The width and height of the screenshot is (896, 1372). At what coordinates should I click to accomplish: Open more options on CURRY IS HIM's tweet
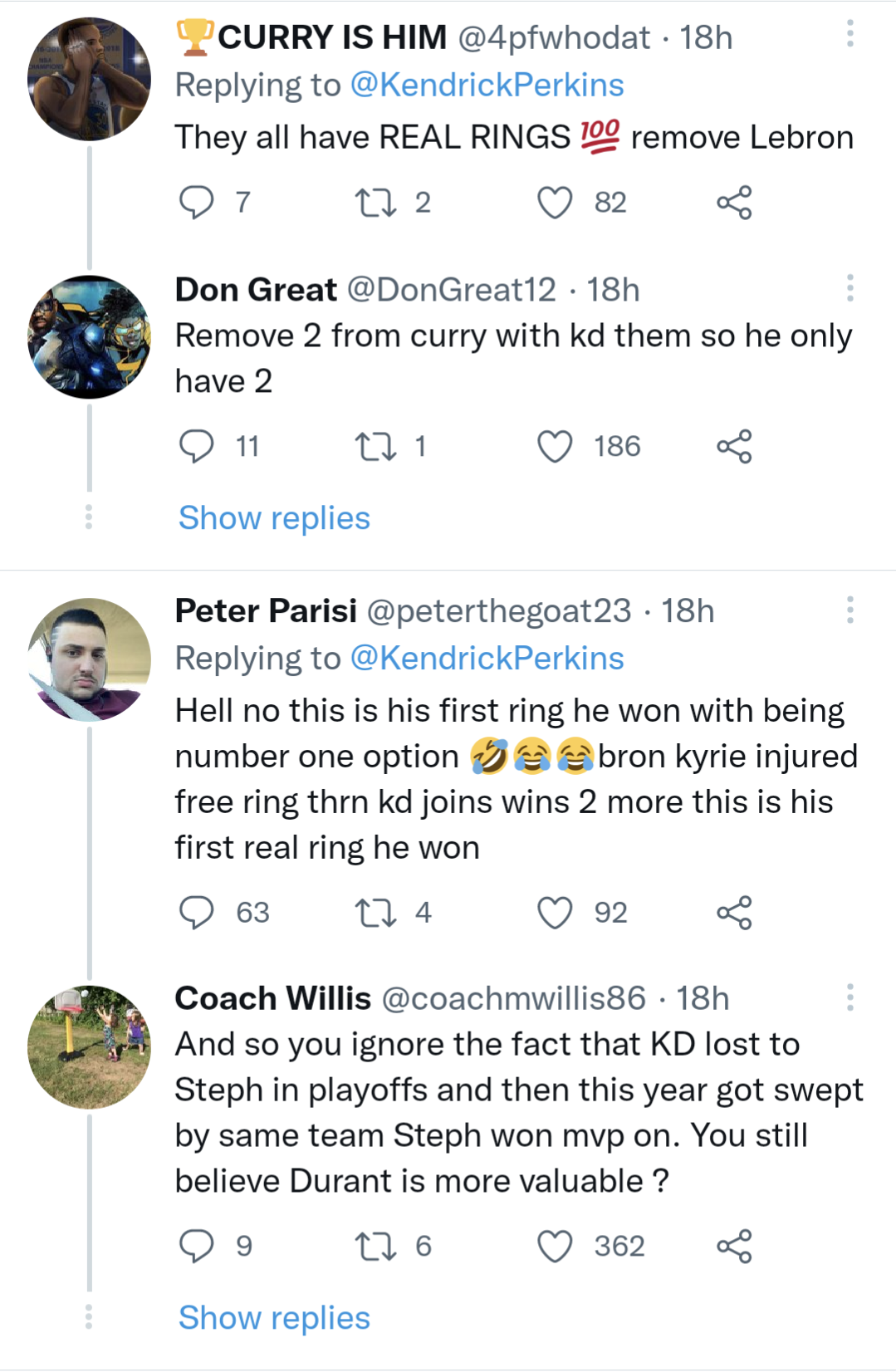(849, 34)
